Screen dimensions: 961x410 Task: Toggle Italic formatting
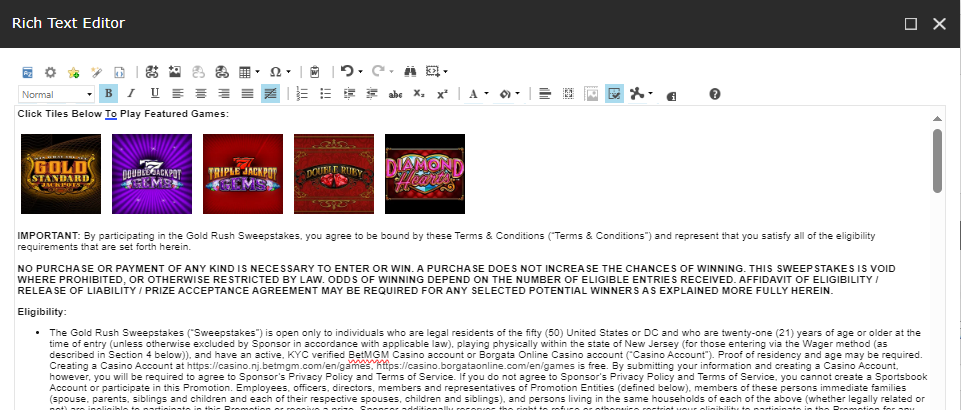(x=131, y=94)
